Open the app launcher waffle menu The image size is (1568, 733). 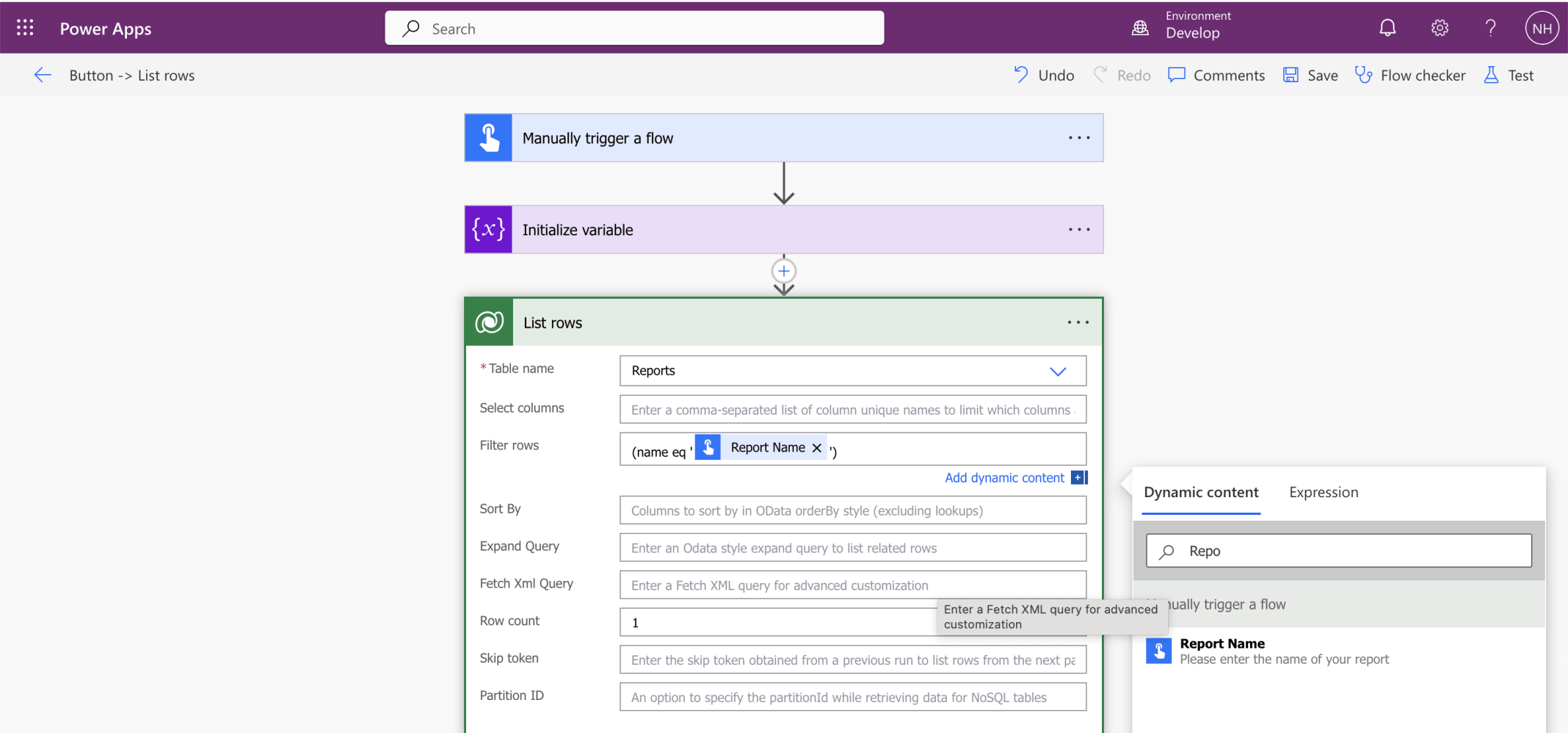[25, 28]
